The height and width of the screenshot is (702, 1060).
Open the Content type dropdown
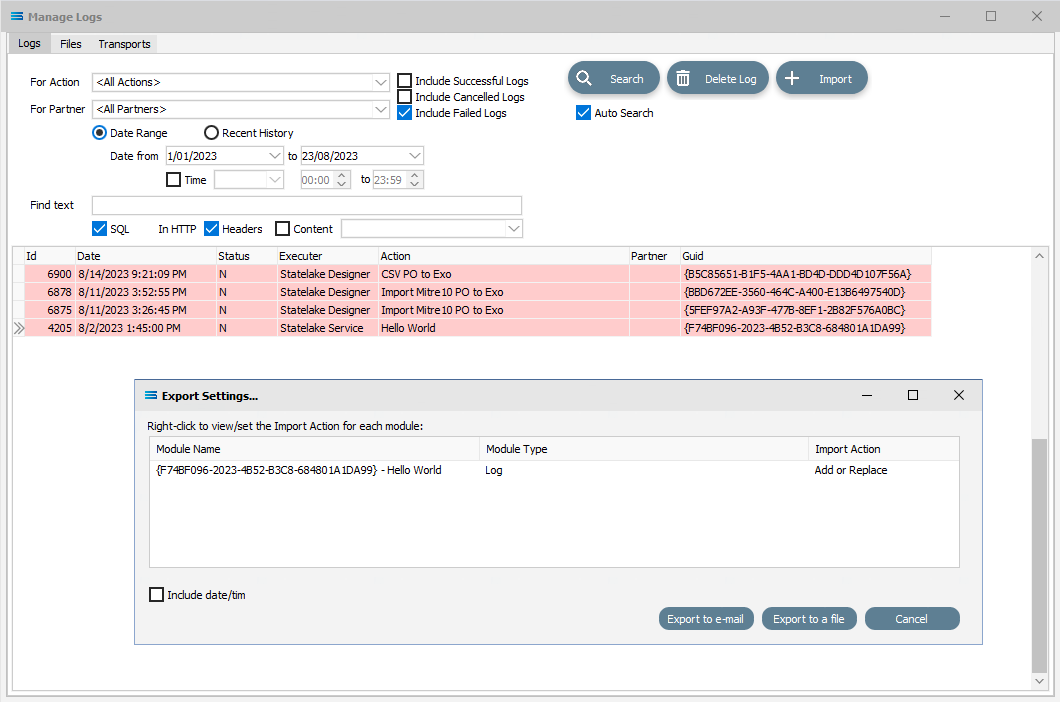pos(514,229)
